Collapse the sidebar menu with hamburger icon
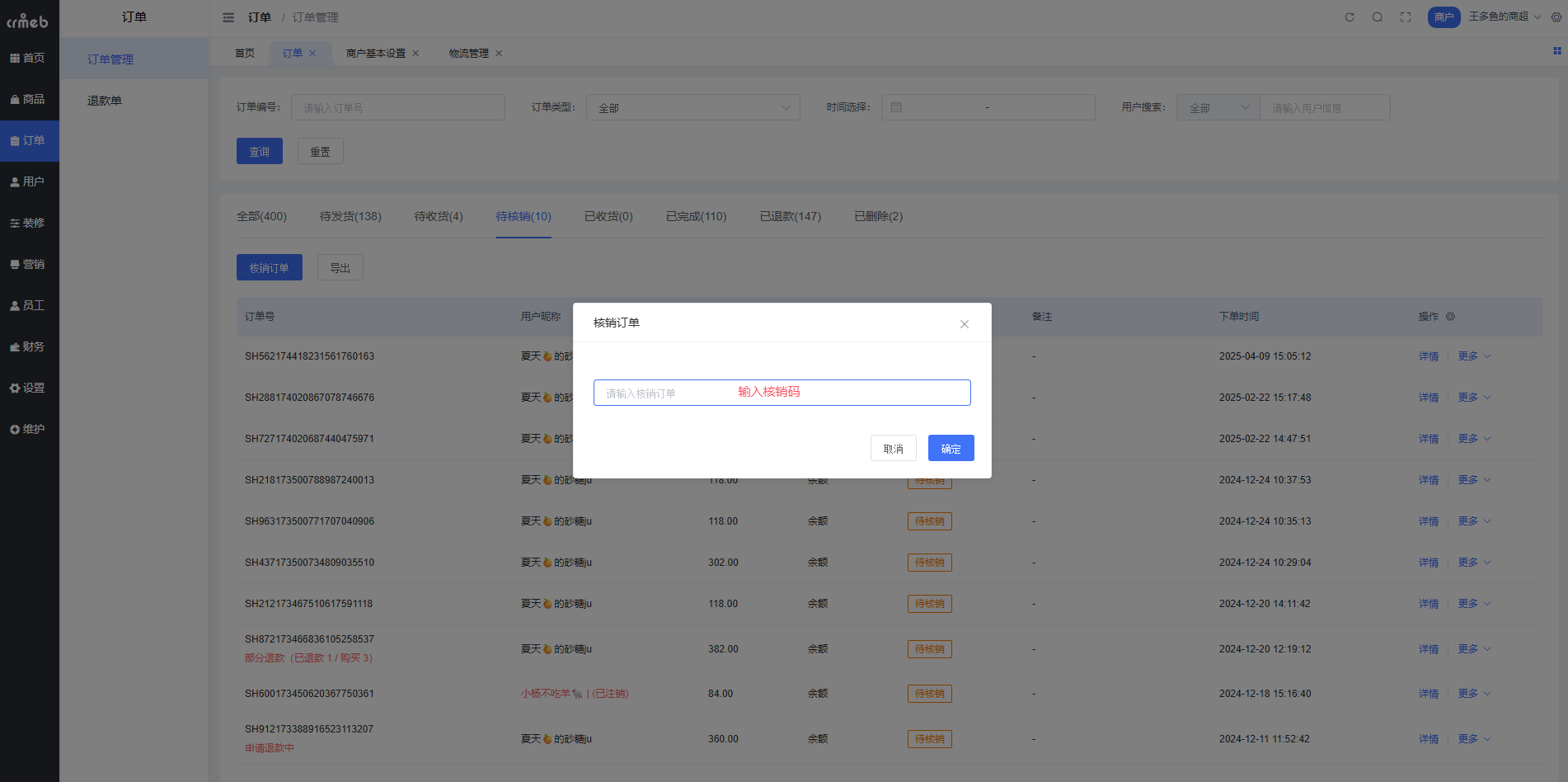1568x782 pixels. click(228, 17)
